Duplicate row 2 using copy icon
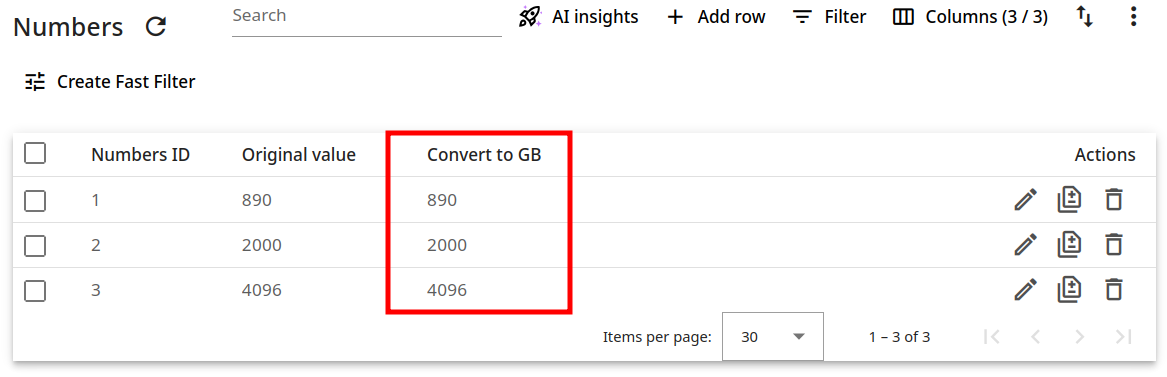 tap(1070, 245)
